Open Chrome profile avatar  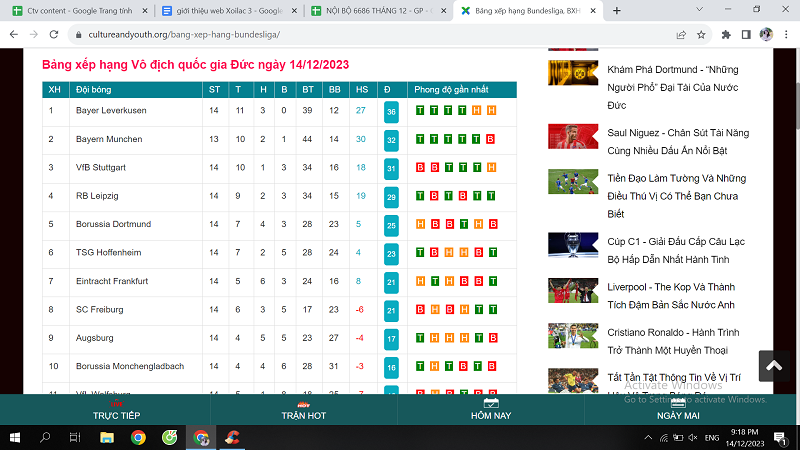pos(766,34)
